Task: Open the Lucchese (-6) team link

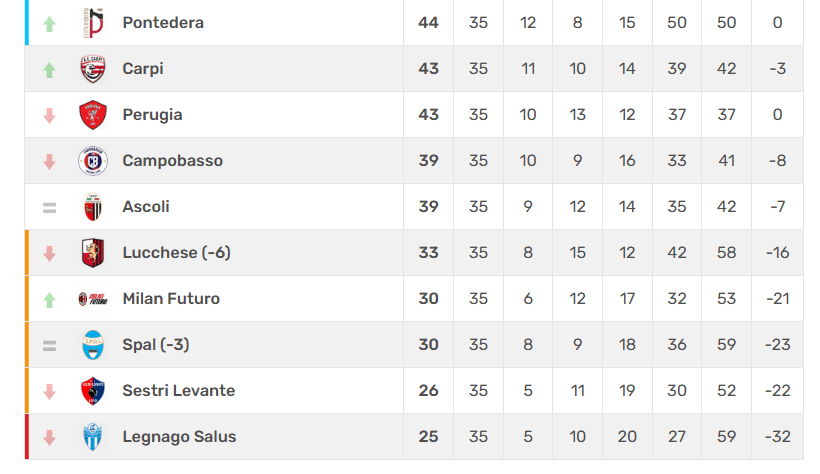Action: tap(176, 253)
